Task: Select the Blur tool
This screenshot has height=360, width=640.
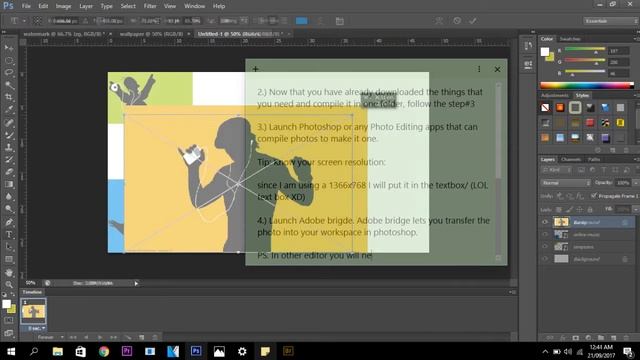Action: 9,196
